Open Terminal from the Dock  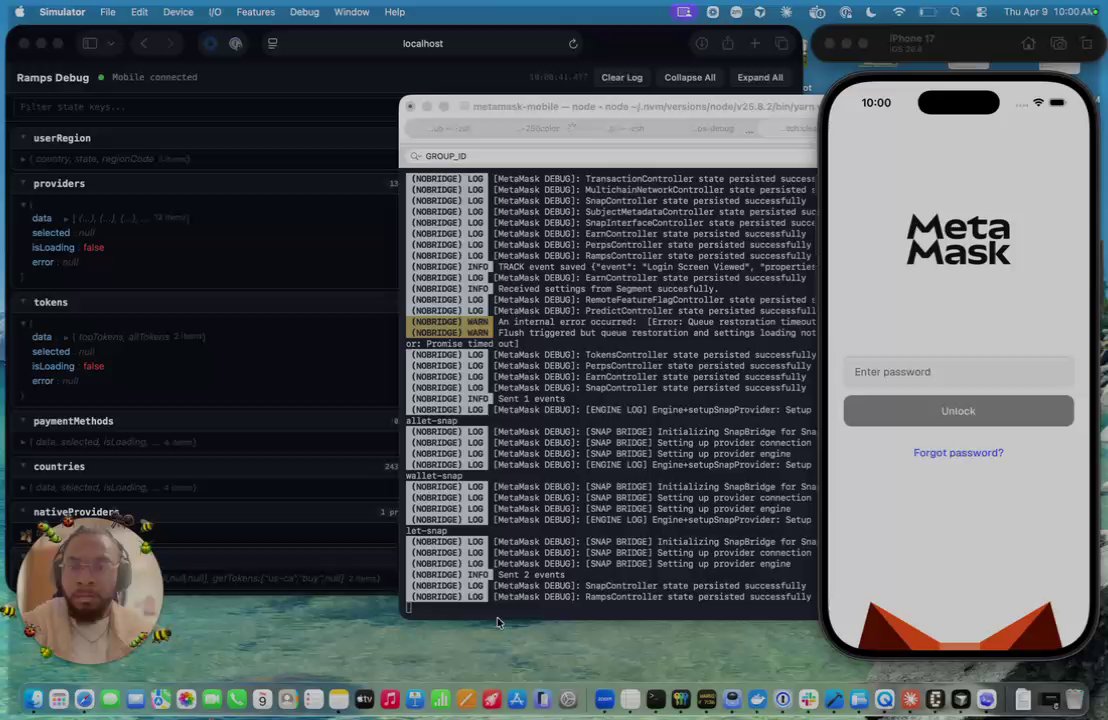(x=656, y=700)
